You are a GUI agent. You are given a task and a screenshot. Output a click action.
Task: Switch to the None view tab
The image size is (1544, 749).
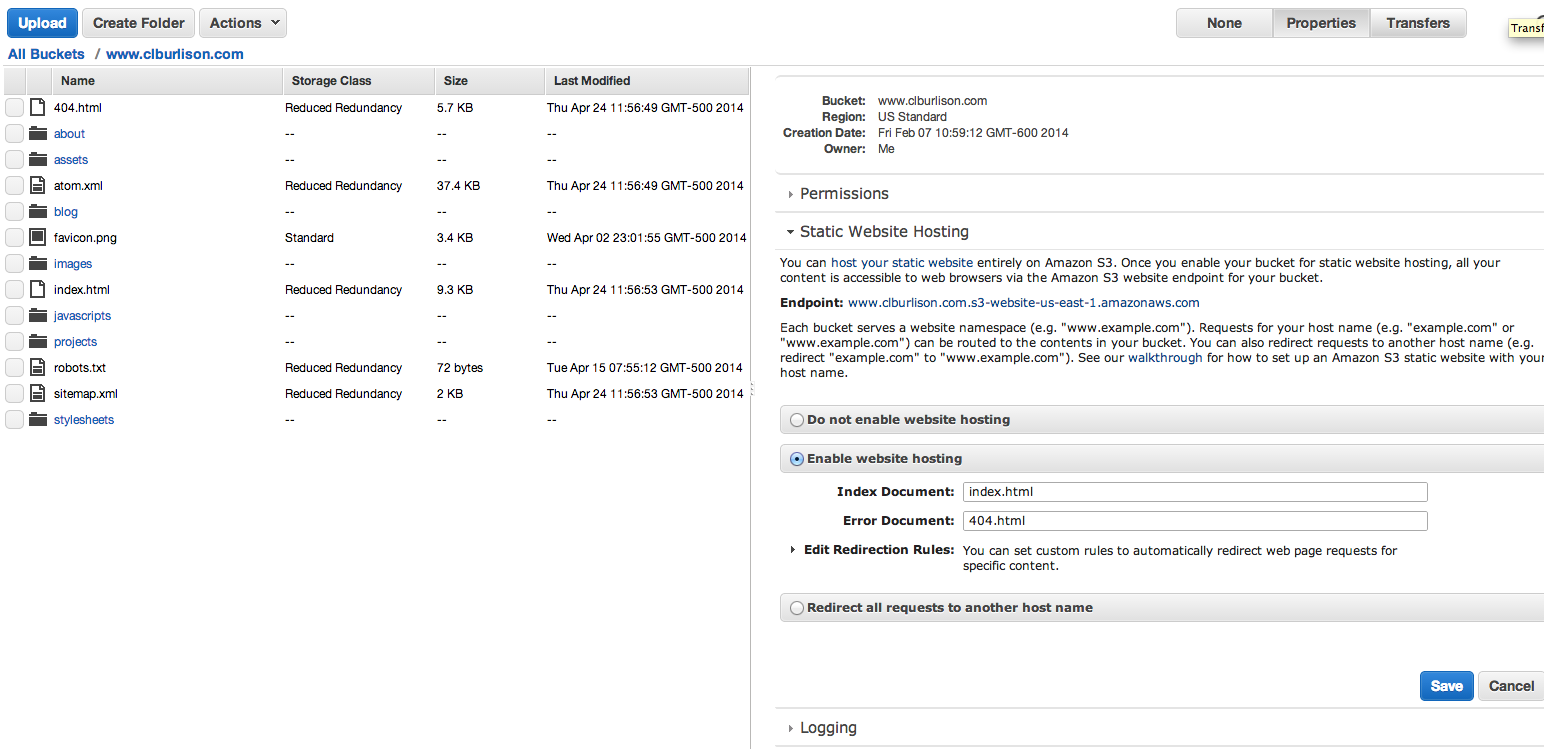click(x=1224, y=23)
